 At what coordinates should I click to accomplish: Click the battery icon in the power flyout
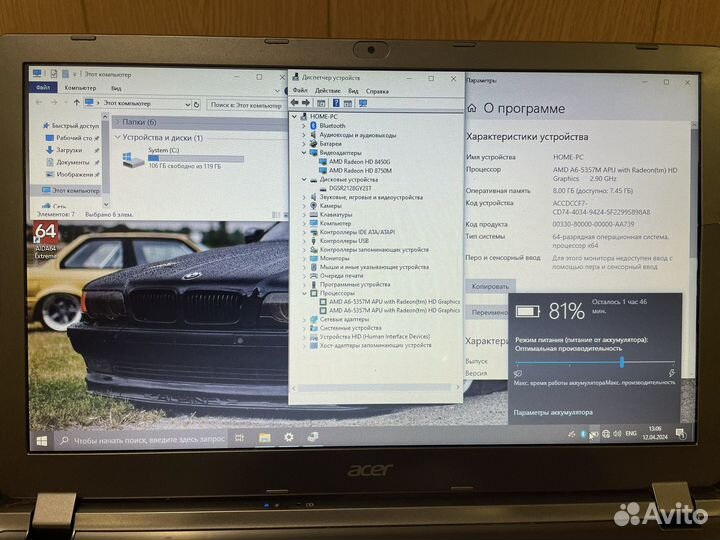click(x=527, y=312)
